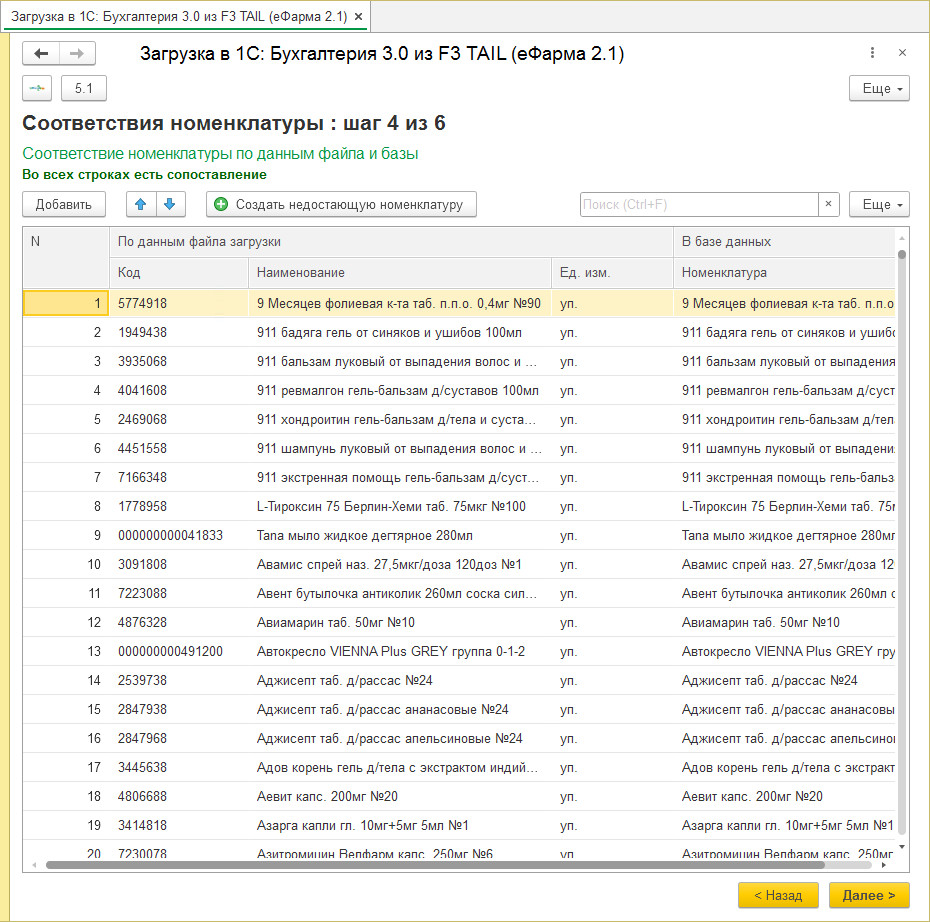Viewport: 930px width, 922px height.
Task: Clear the search field with the x button
Action: point(829,205)
